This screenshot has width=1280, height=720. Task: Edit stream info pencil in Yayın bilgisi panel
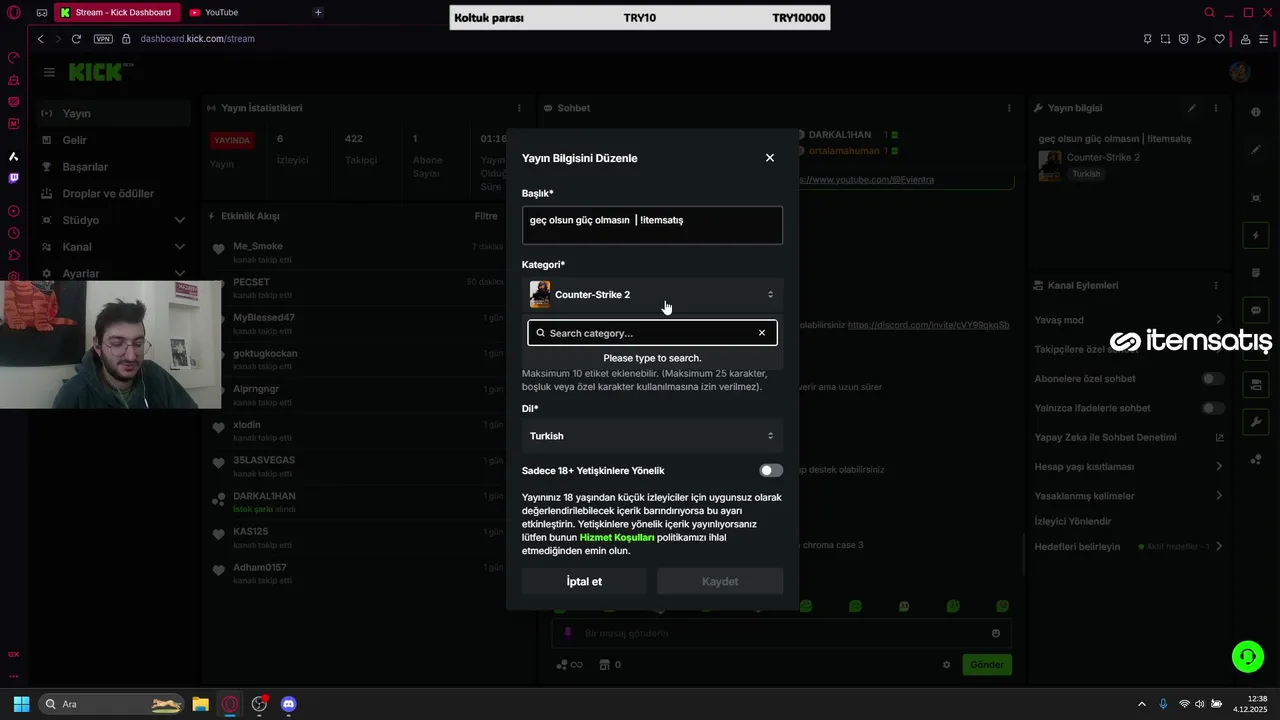pyautogui.click(x=1192, y=108)
